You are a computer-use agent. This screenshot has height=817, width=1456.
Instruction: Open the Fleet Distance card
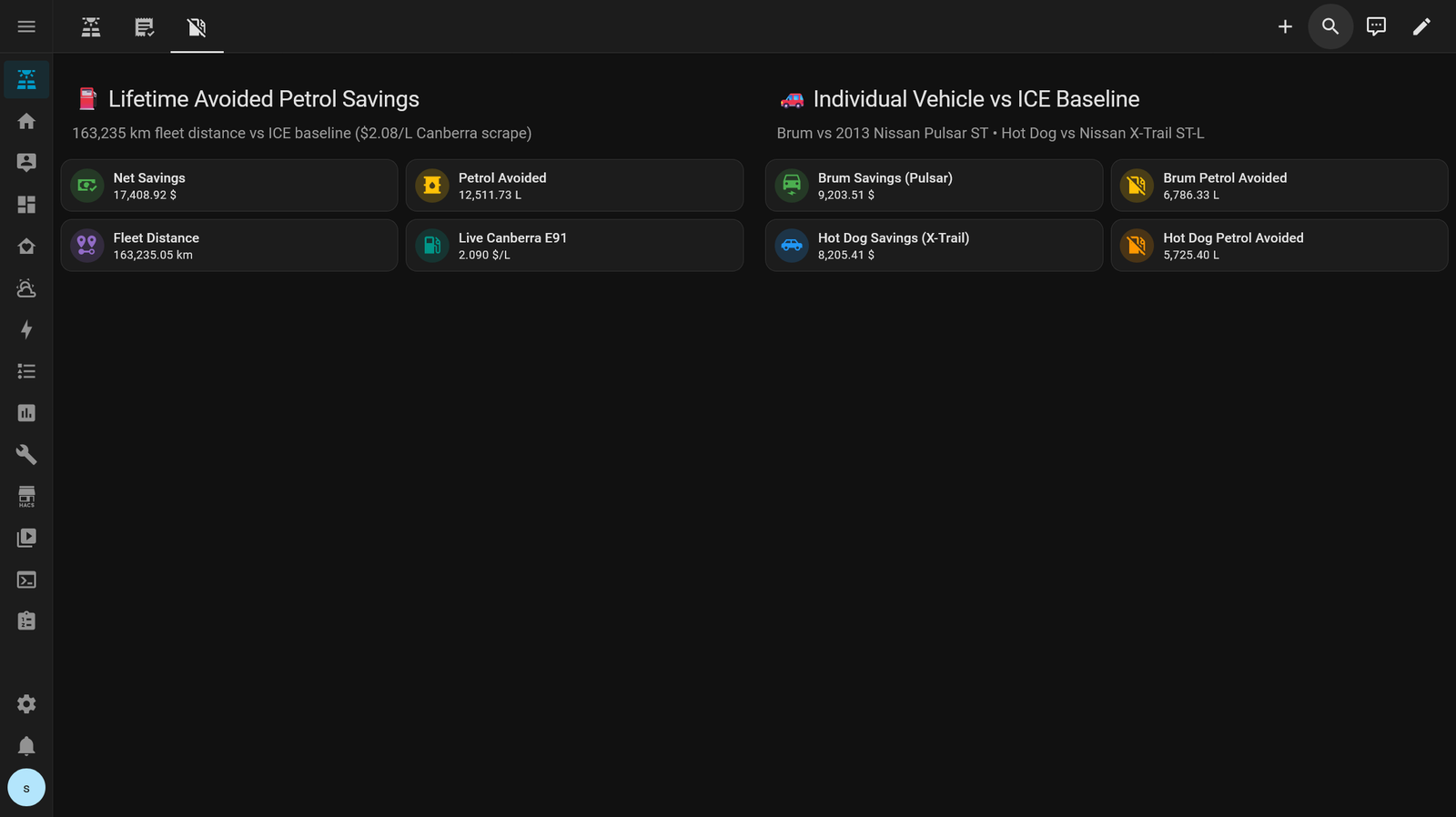click(x=229, y=246)
